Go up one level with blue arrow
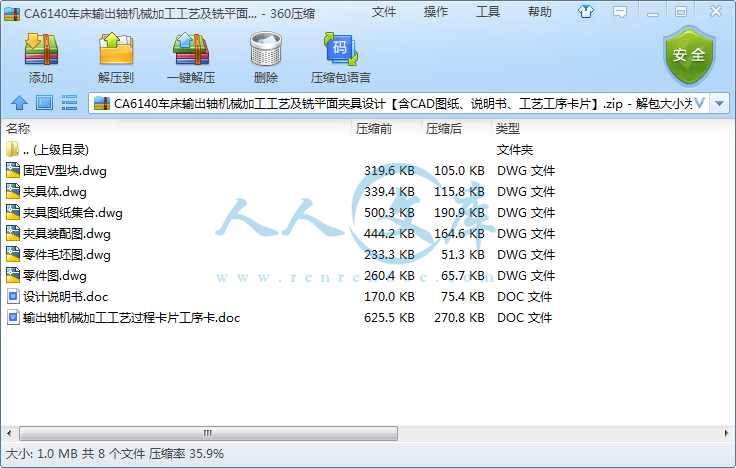 coord(19,103)
